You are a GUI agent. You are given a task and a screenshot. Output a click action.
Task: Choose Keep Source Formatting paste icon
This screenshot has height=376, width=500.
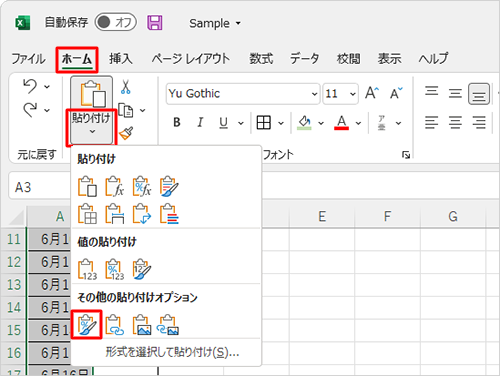coord(169,186)
